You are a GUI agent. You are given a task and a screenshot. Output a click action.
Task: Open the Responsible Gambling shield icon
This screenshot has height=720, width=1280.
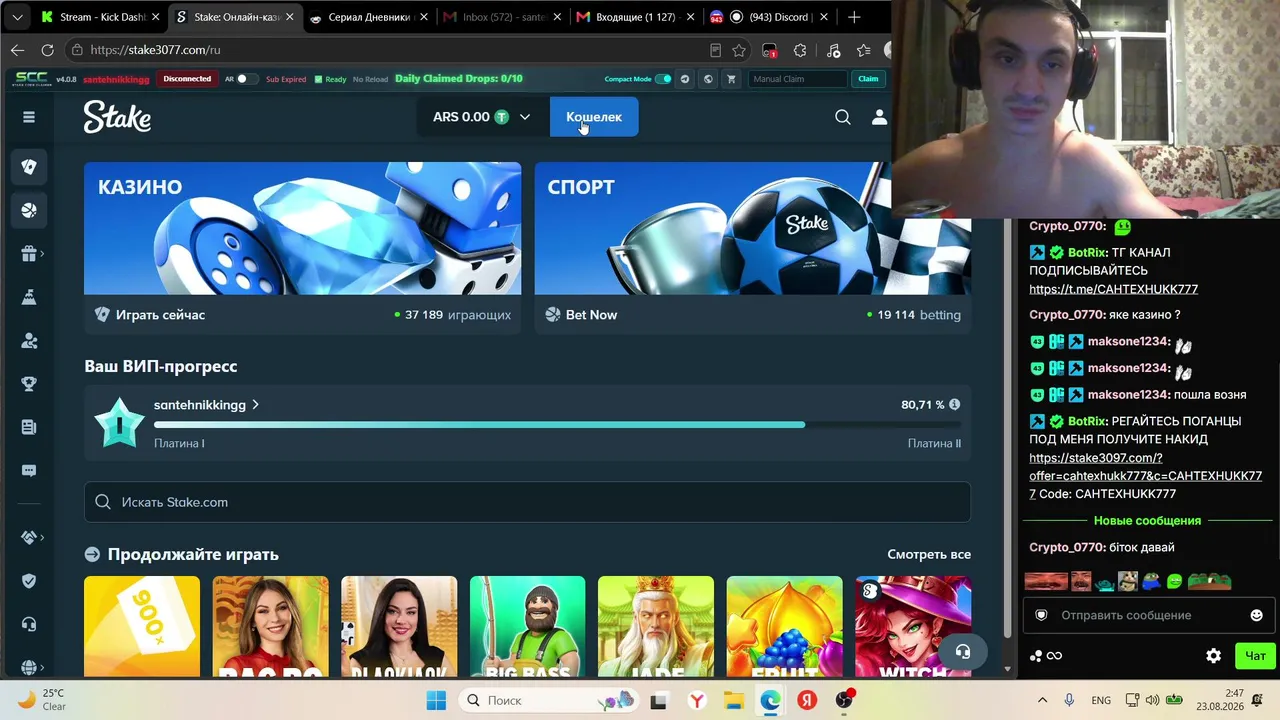[x=29, y=581]
